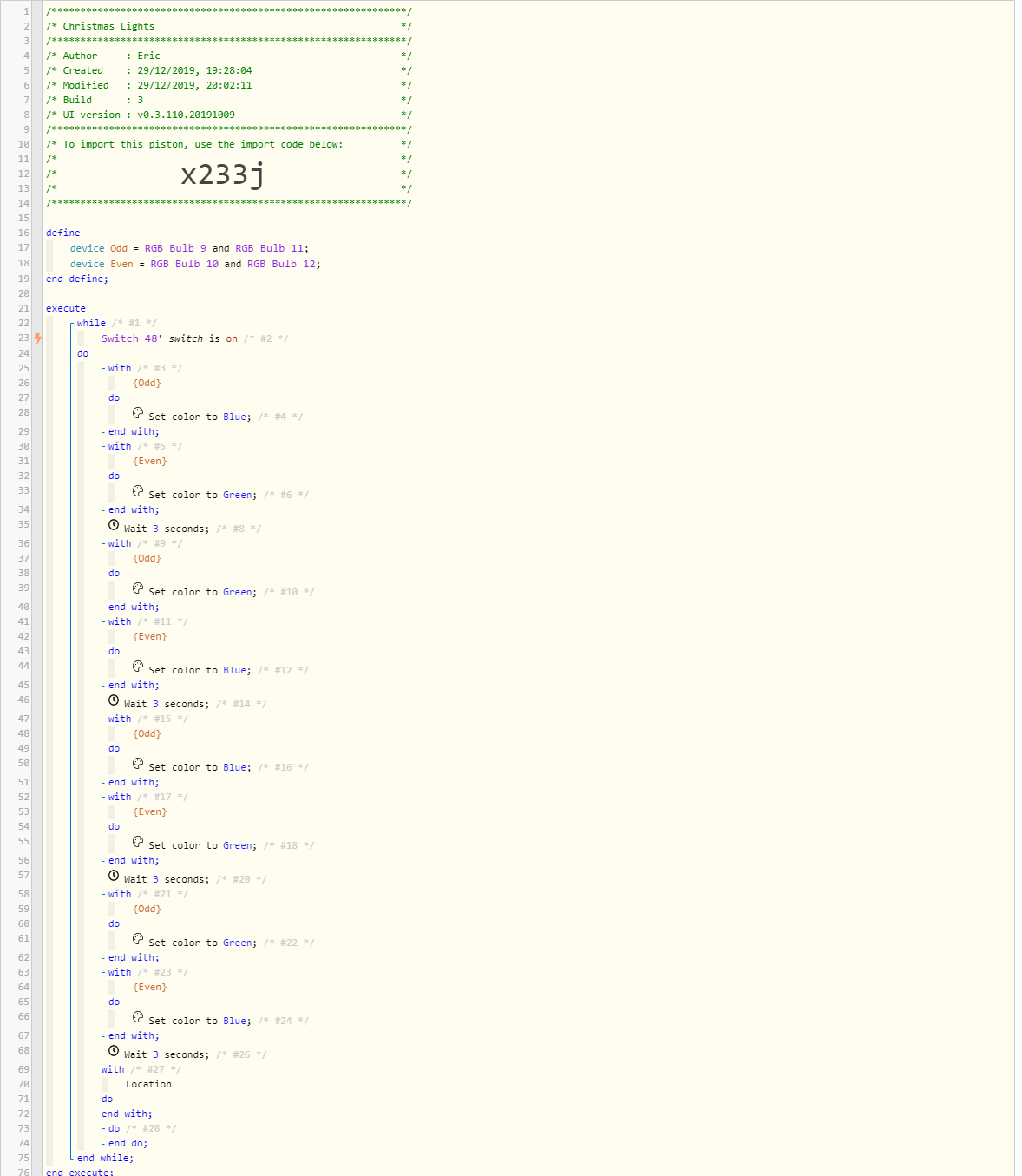Click 'Wait 3 seconds' text of statement #20
Viewport: 1022px width, 1176px height.
click(x=166, y=879)
